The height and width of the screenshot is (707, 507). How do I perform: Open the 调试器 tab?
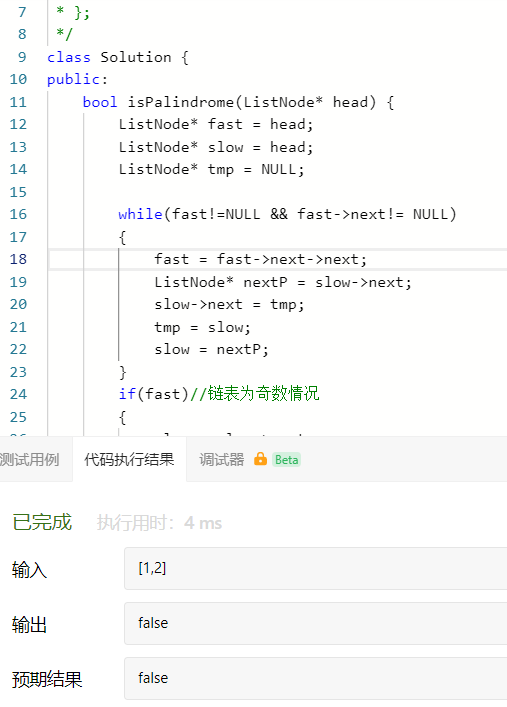click(x=221, y=459)
